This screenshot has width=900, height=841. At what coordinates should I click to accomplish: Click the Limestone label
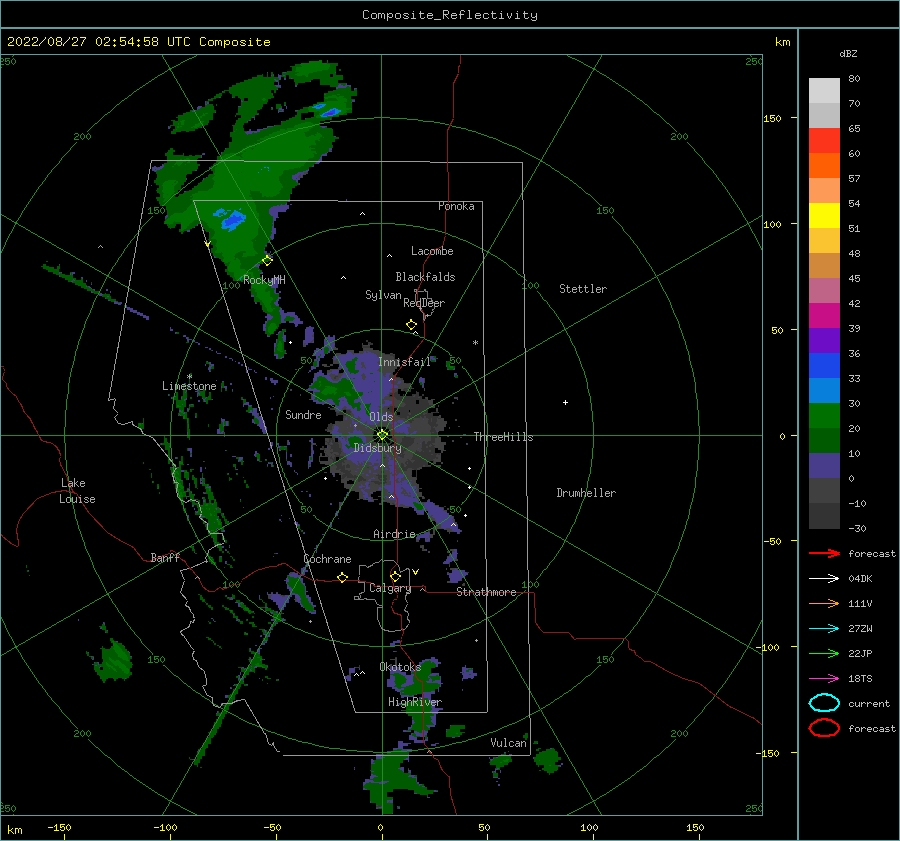point(189,386)
